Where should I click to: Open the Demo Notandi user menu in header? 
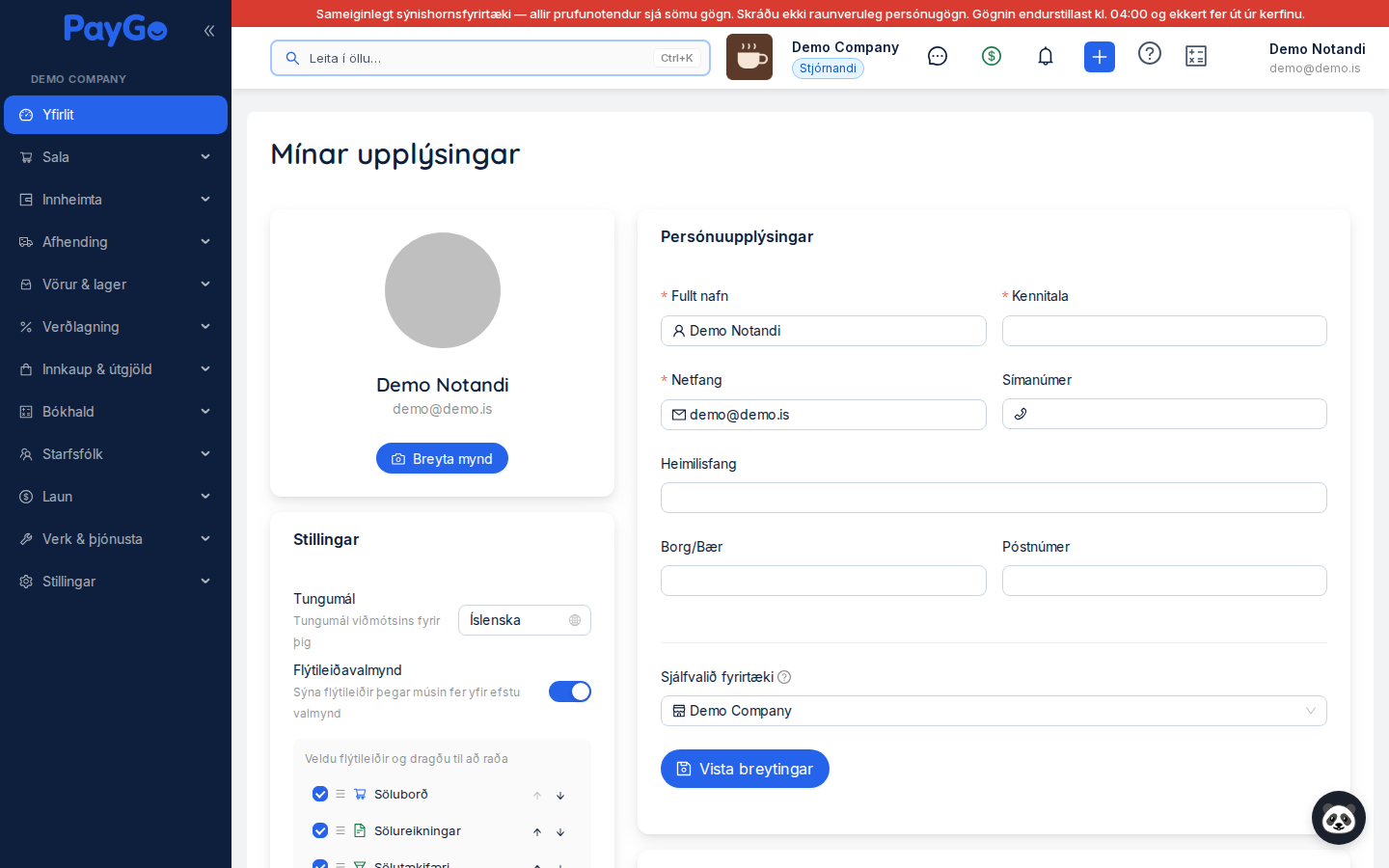coord(1317,58)
